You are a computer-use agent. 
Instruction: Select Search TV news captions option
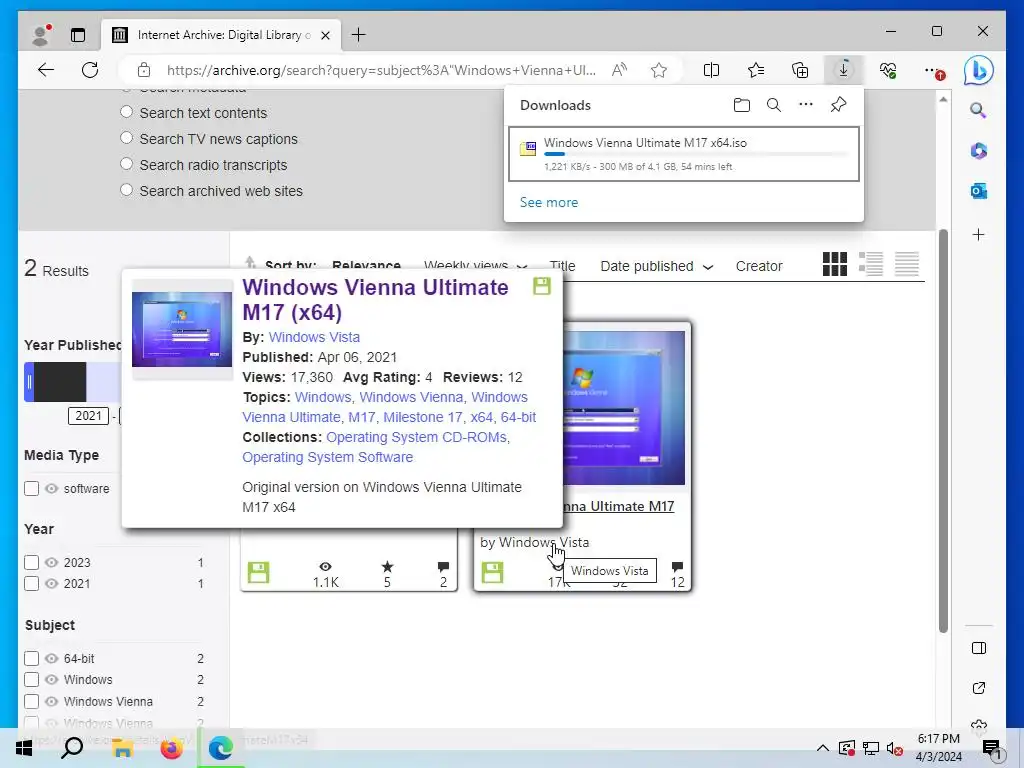tap(127, 138)
